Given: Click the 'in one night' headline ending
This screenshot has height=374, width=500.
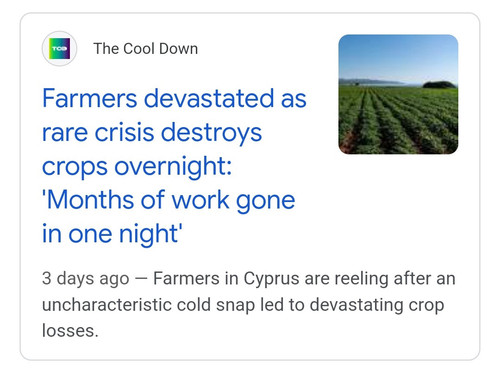Looking at the screenshot, I should tap(112, 233).
